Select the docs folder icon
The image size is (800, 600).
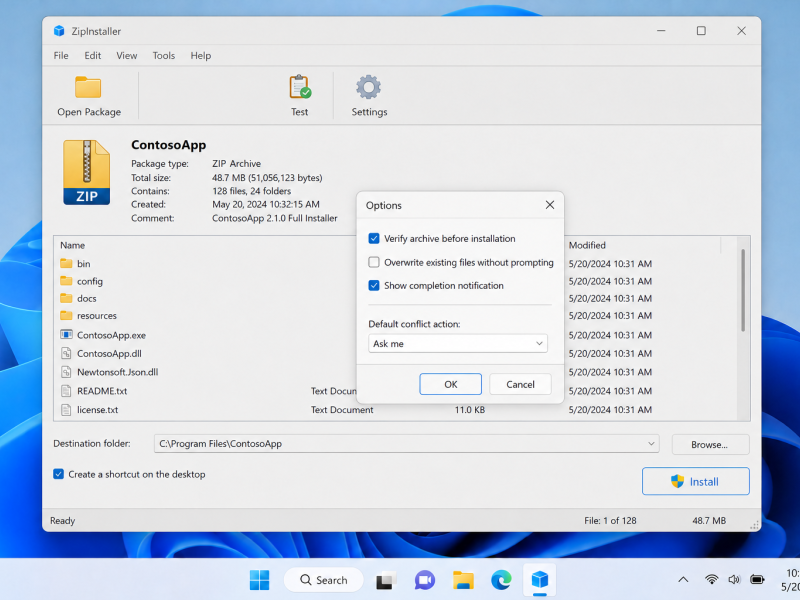[x=66, y=298]
